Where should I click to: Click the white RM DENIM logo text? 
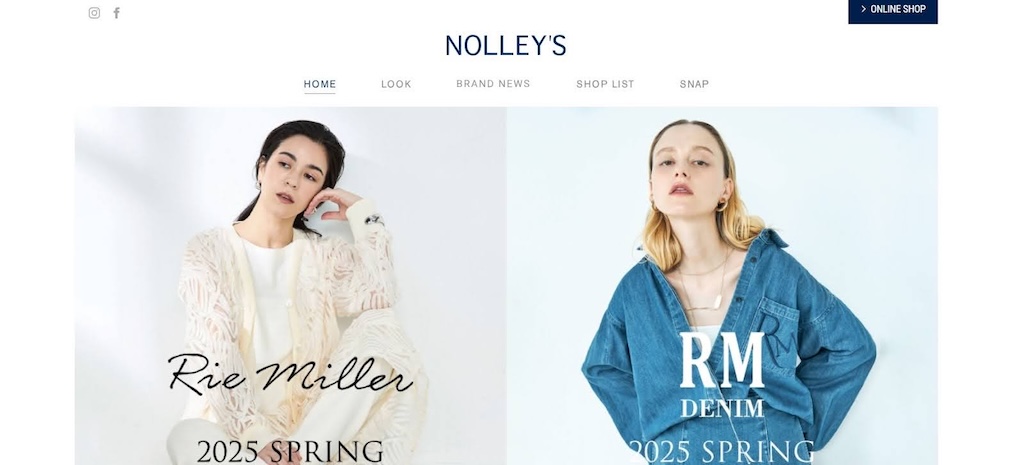click(722, 375)
